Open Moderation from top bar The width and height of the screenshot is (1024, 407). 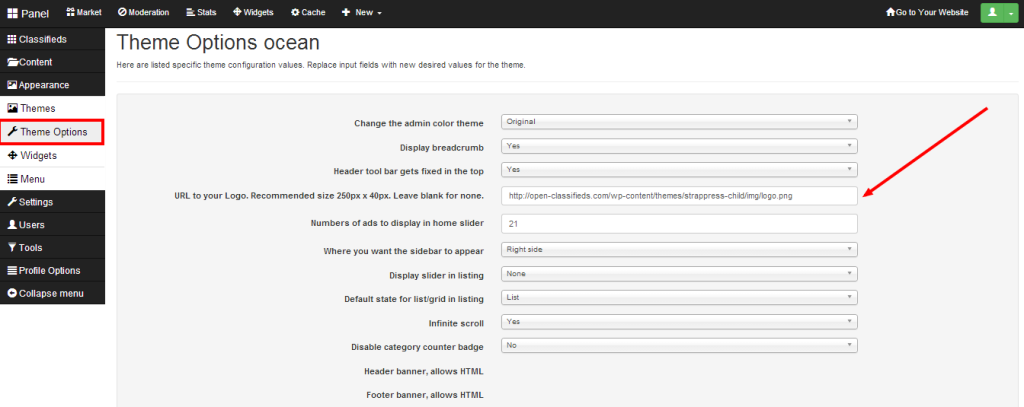pos(143,12)
